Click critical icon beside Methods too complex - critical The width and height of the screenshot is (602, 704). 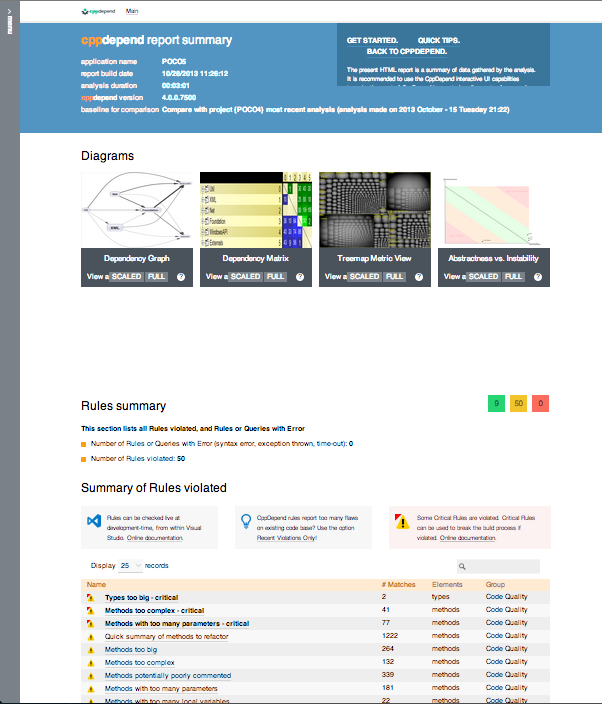[x=91, y=611]
